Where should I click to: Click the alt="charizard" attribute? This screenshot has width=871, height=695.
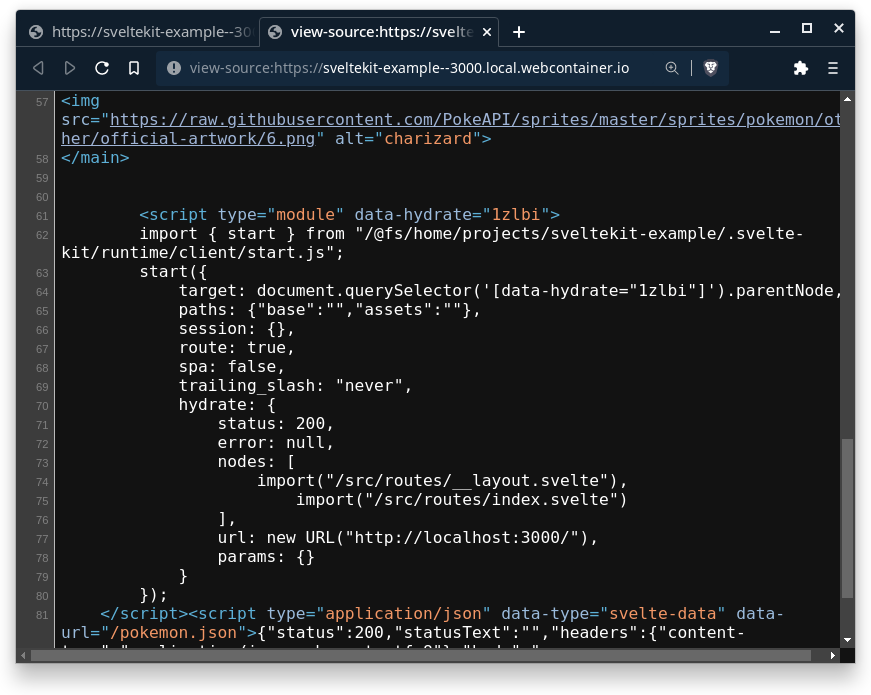[408, 138]
